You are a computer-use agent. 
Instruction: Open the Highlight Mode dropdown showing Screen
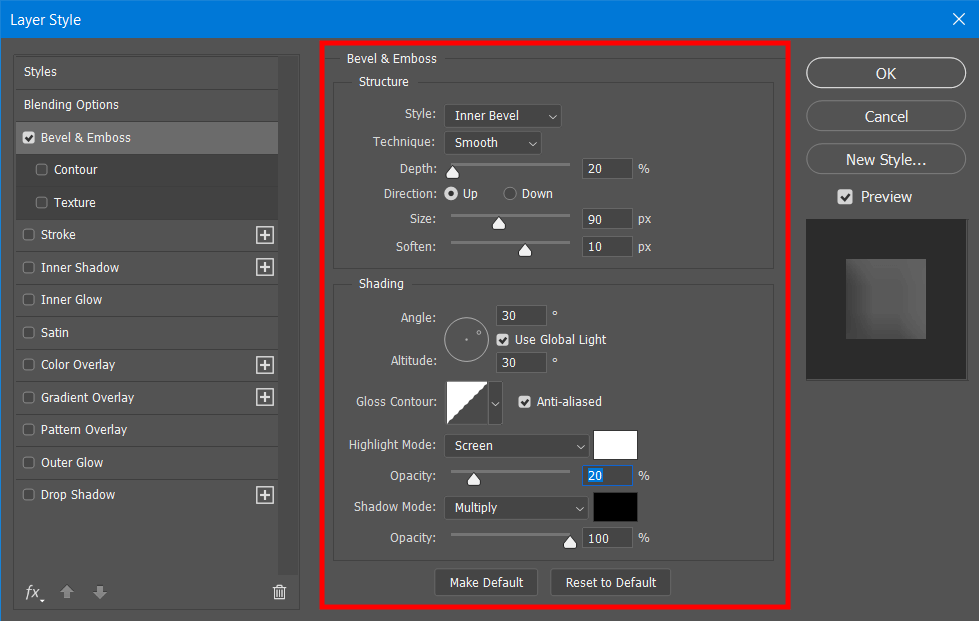(x=516, y=446)
